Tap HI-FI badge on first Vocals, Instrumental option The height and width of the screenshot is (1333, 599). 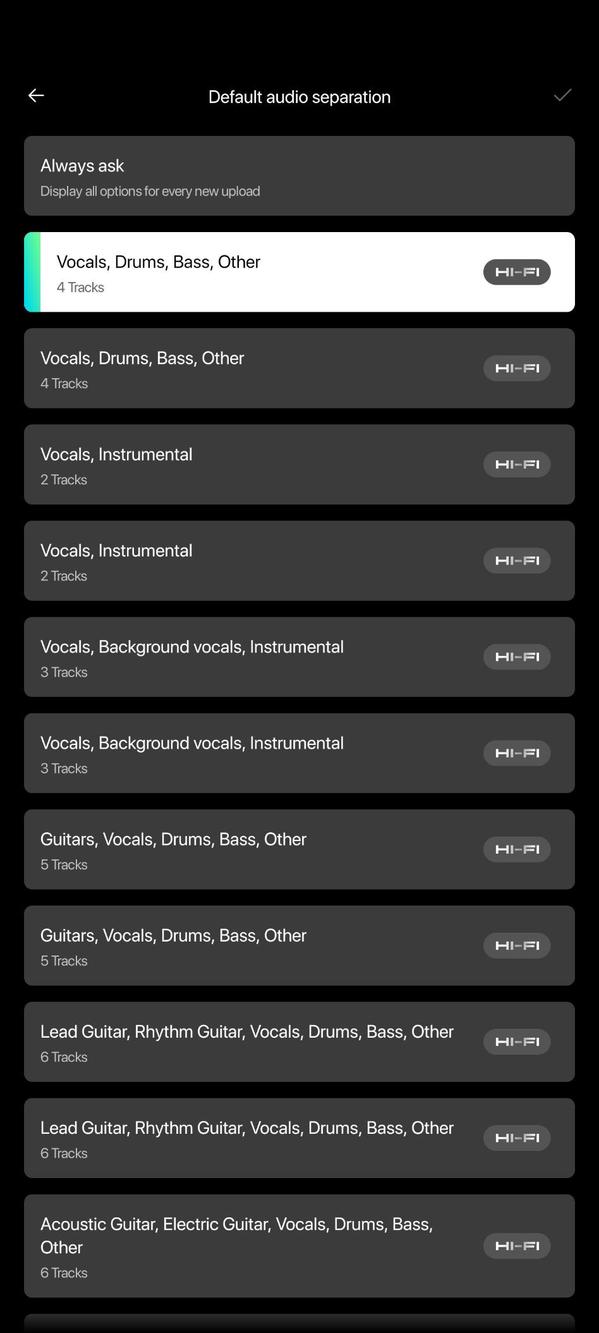coord(517,464)
